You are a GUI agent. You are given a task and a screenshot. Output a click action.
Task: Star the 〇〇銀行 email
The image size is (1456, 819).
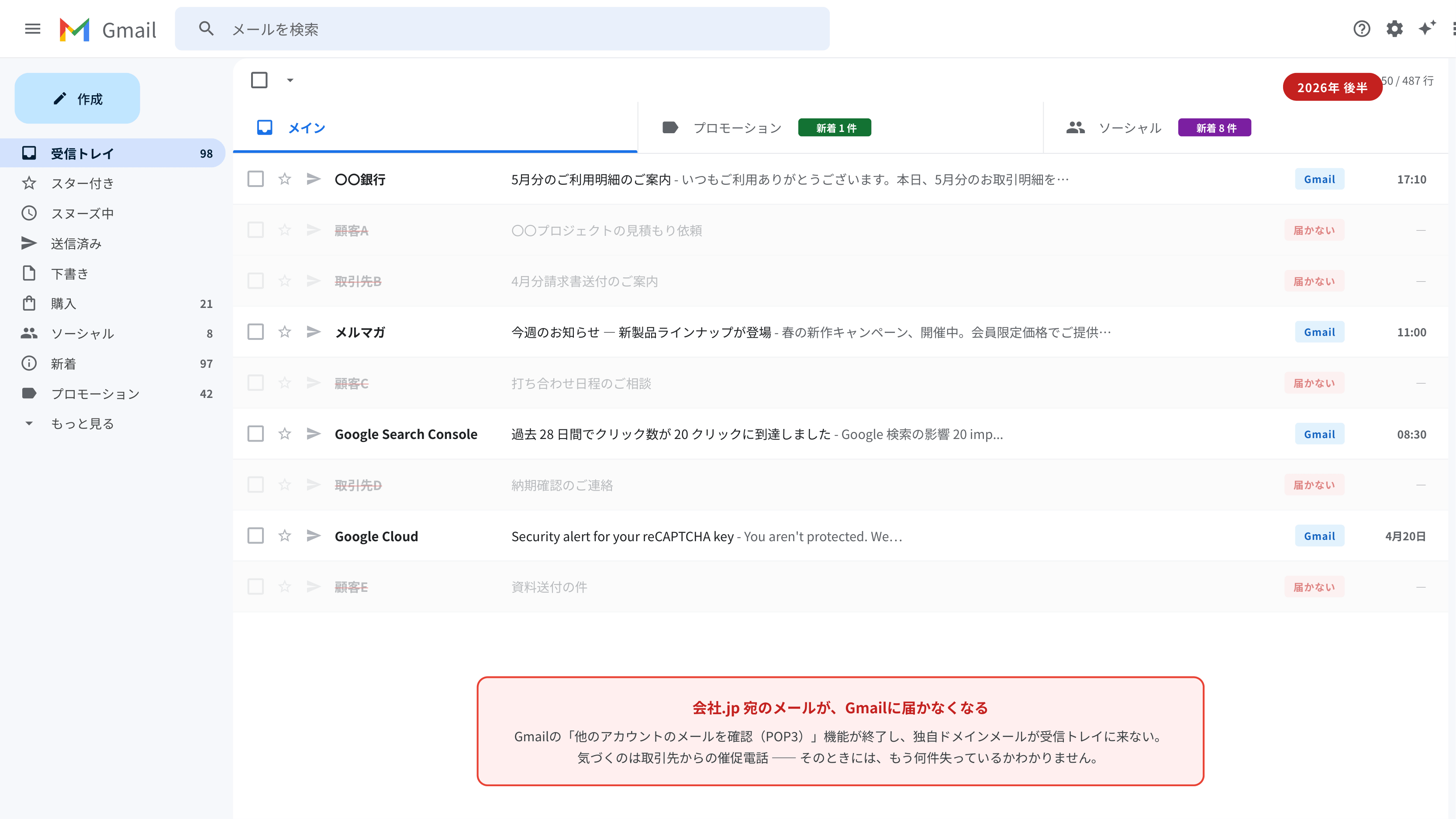[x=284, y=179]
